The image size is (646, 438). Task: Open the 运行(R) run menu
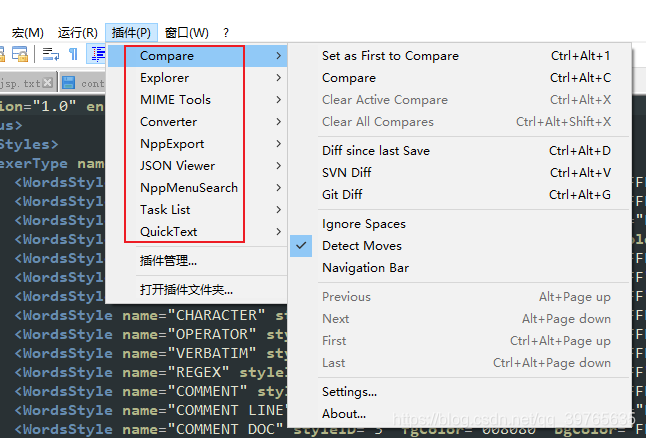(x=77, y=33)
